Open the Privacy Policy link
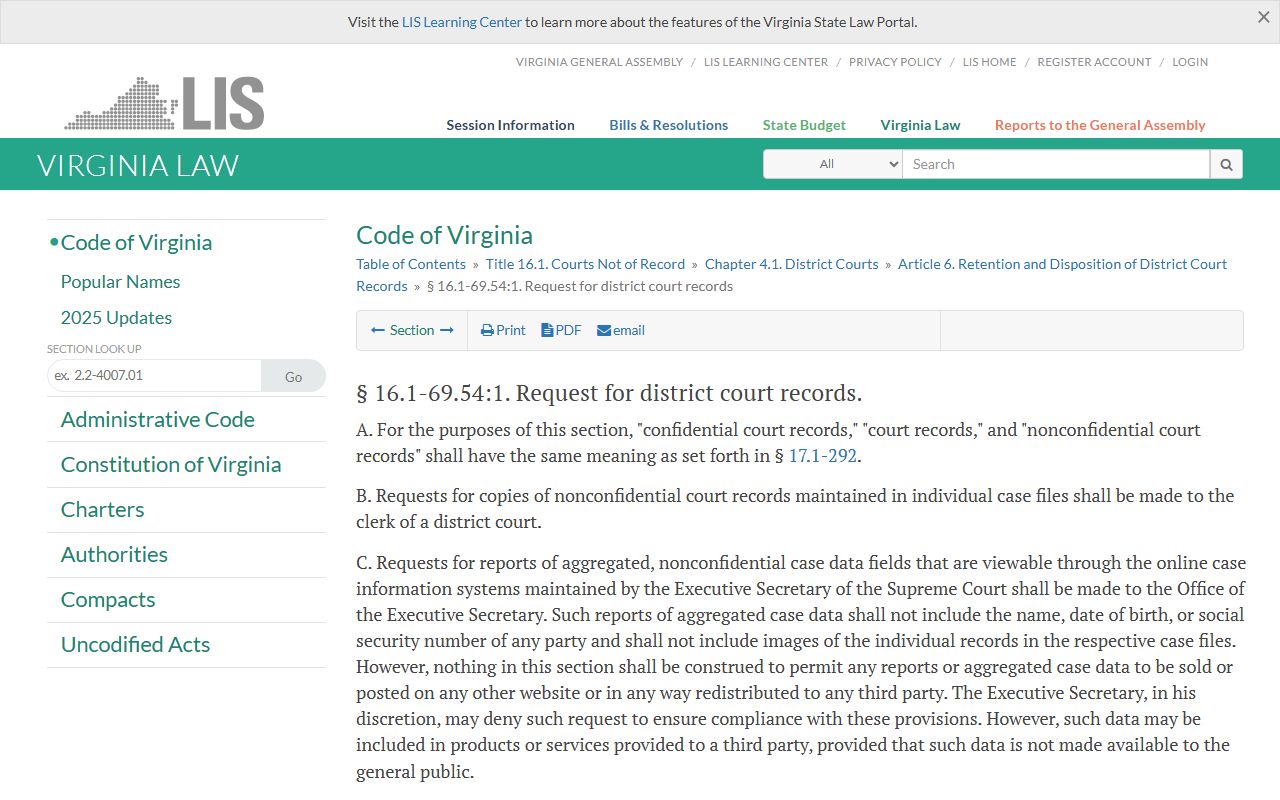The image size is (1280, 800). point(895,62)
